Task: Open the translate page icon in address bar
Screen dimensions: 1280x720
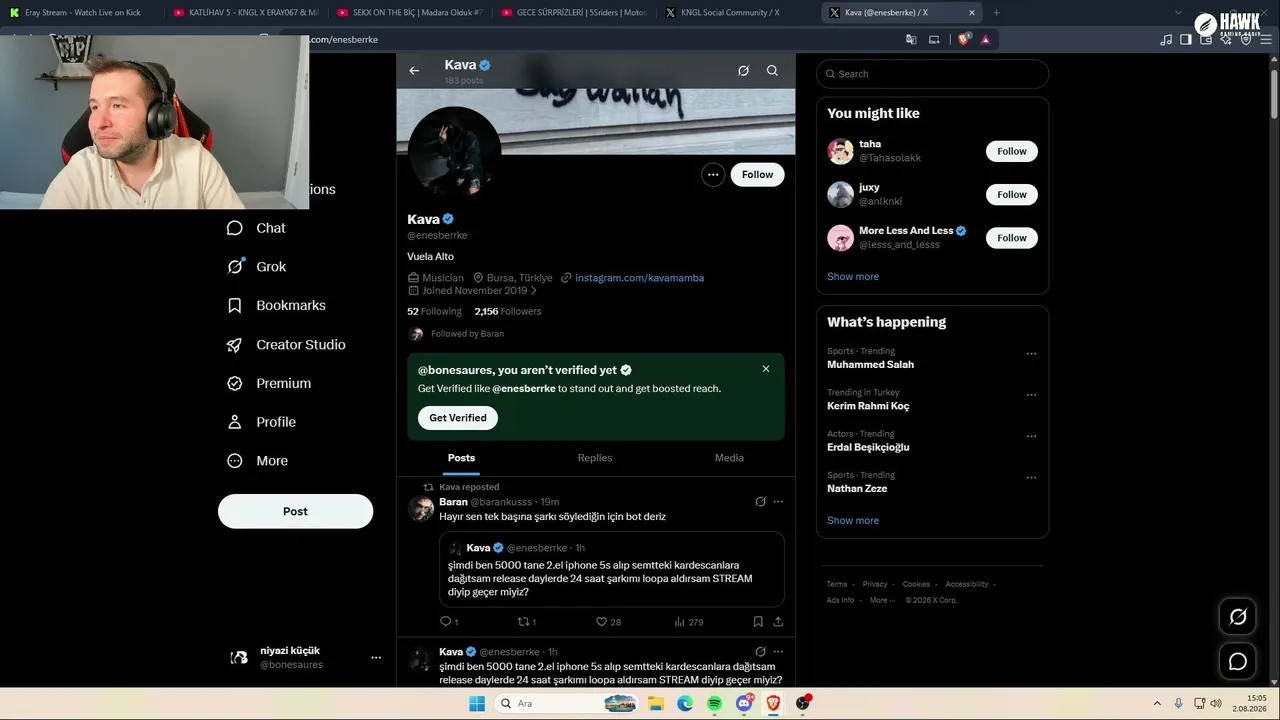Action: (x=911, y=40)
